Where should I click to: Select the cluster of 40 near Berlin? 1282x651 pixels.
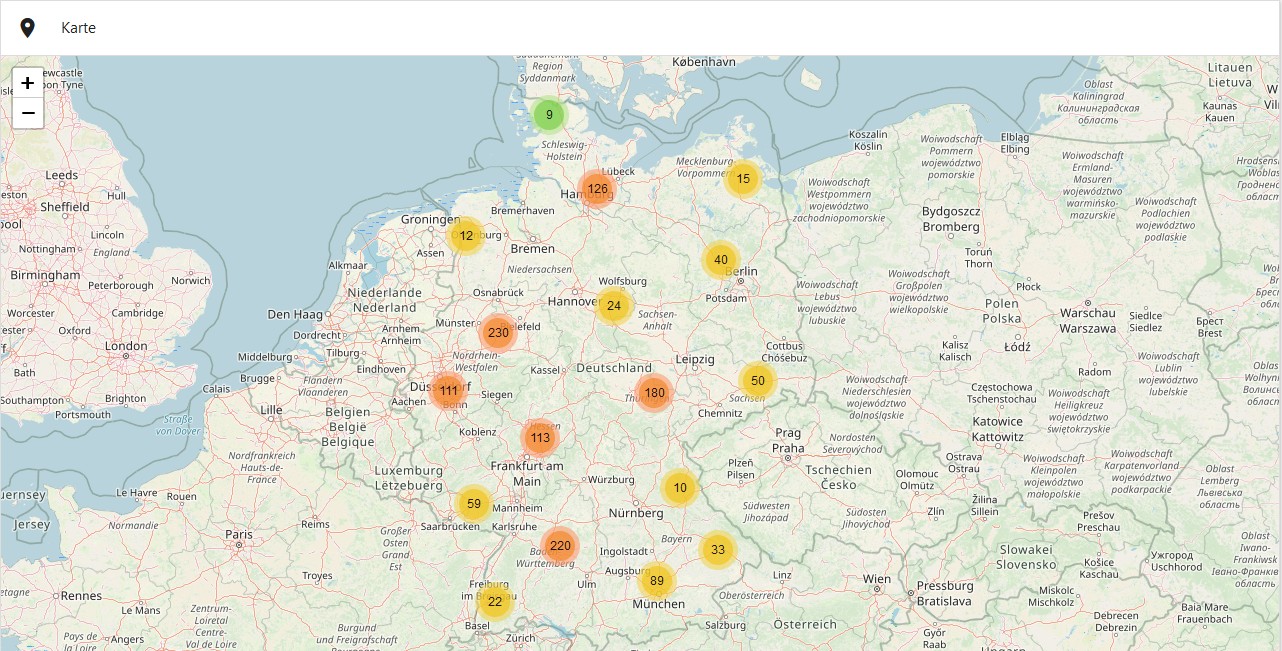tap(721, 260)
